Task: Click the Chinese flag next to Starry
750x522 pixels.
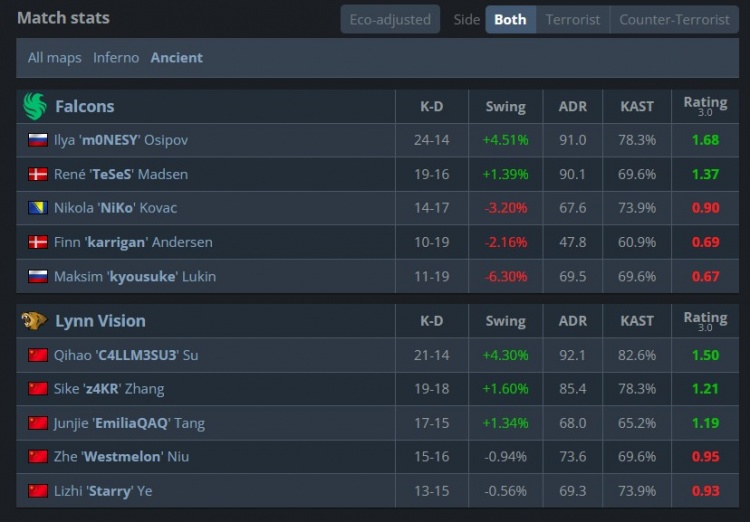Action: point(38,490)
